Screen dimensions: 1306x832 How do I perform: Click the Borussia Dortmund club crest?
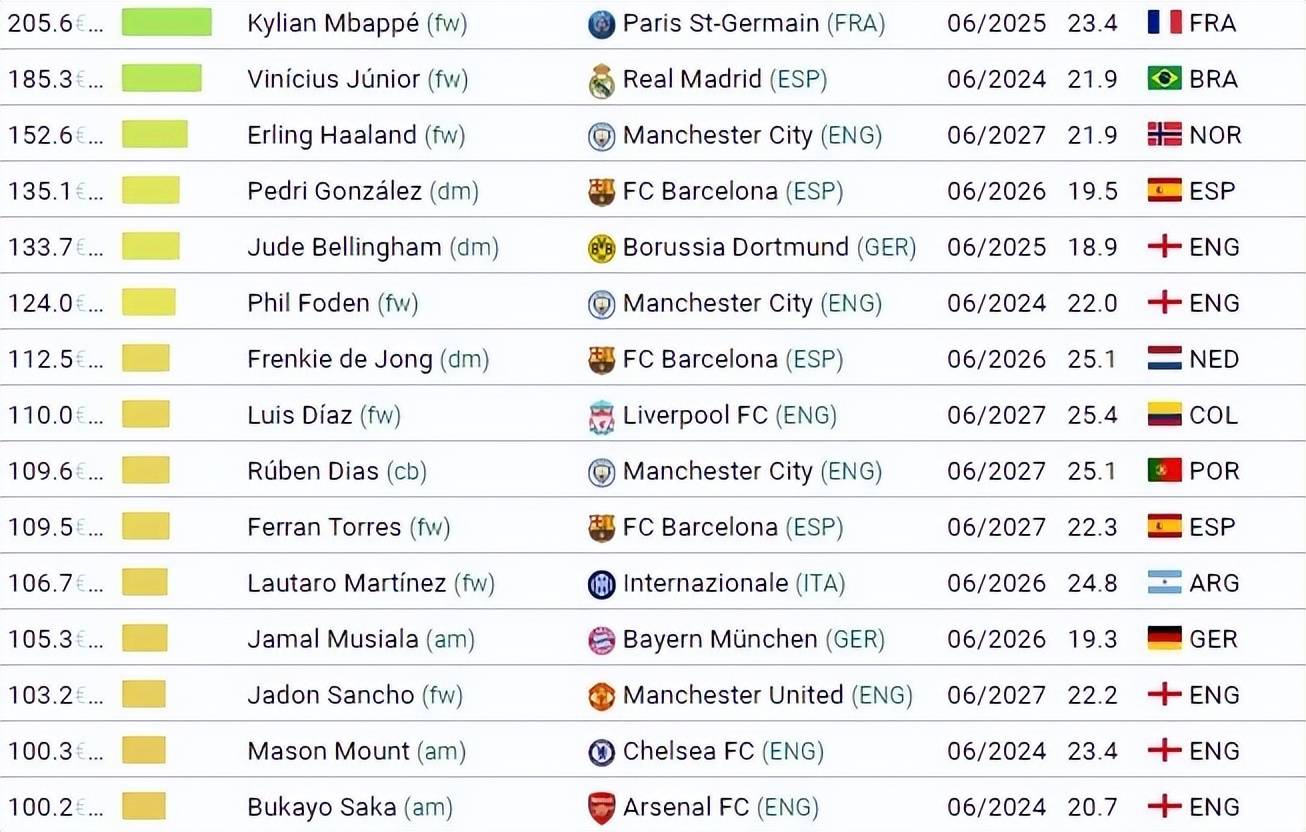(601, 248)
